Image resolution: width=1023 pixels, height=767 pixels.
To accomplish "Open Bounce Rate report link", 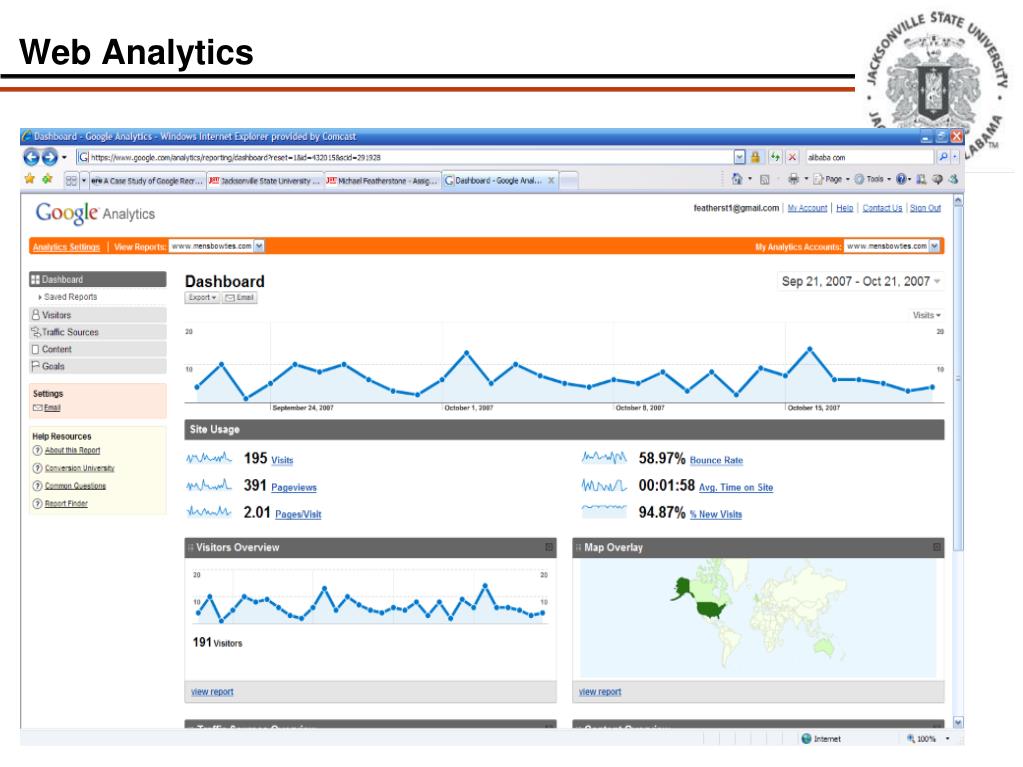I will coord(716,460).
